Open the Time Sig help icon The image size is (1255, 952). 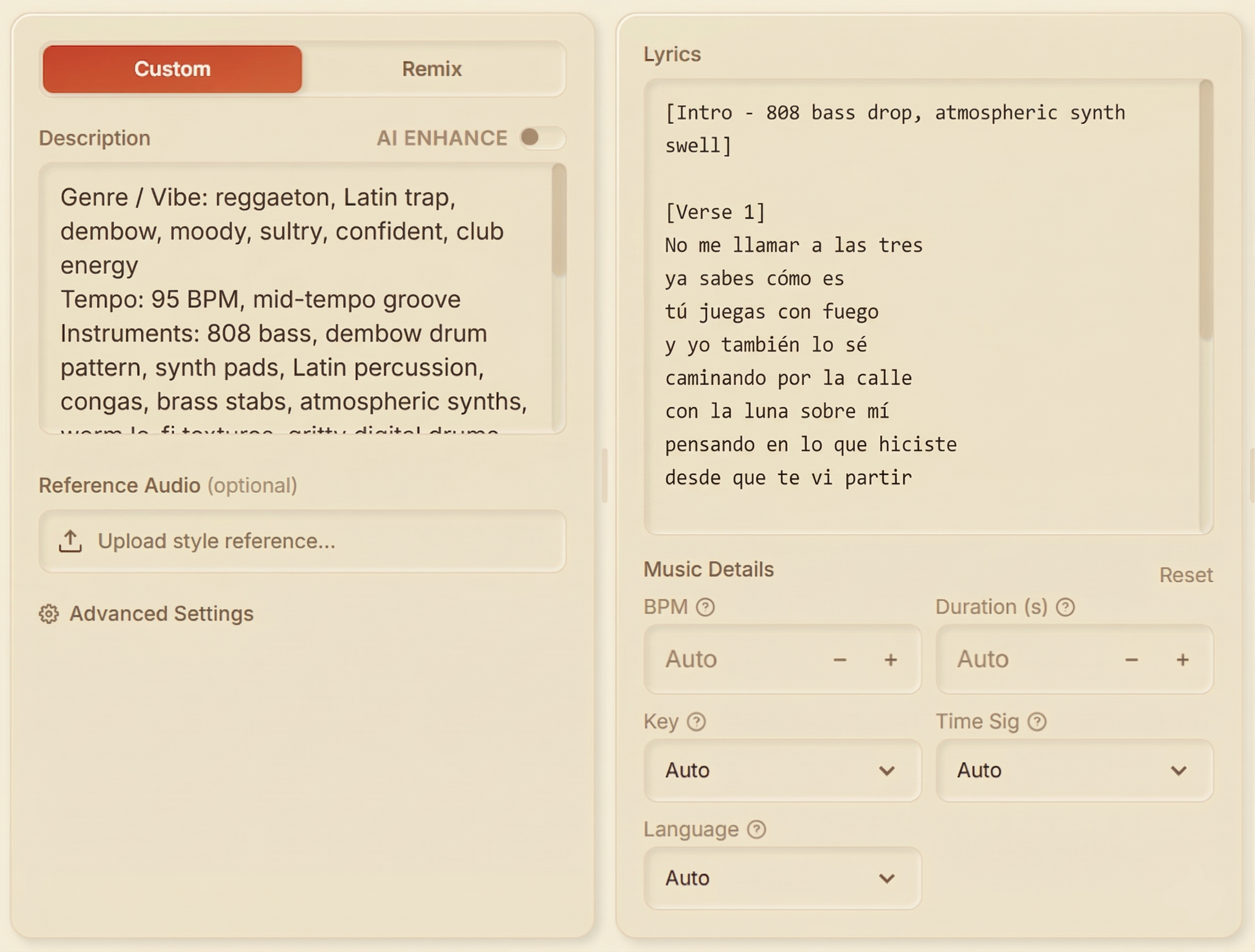[x=1037, y=721]
